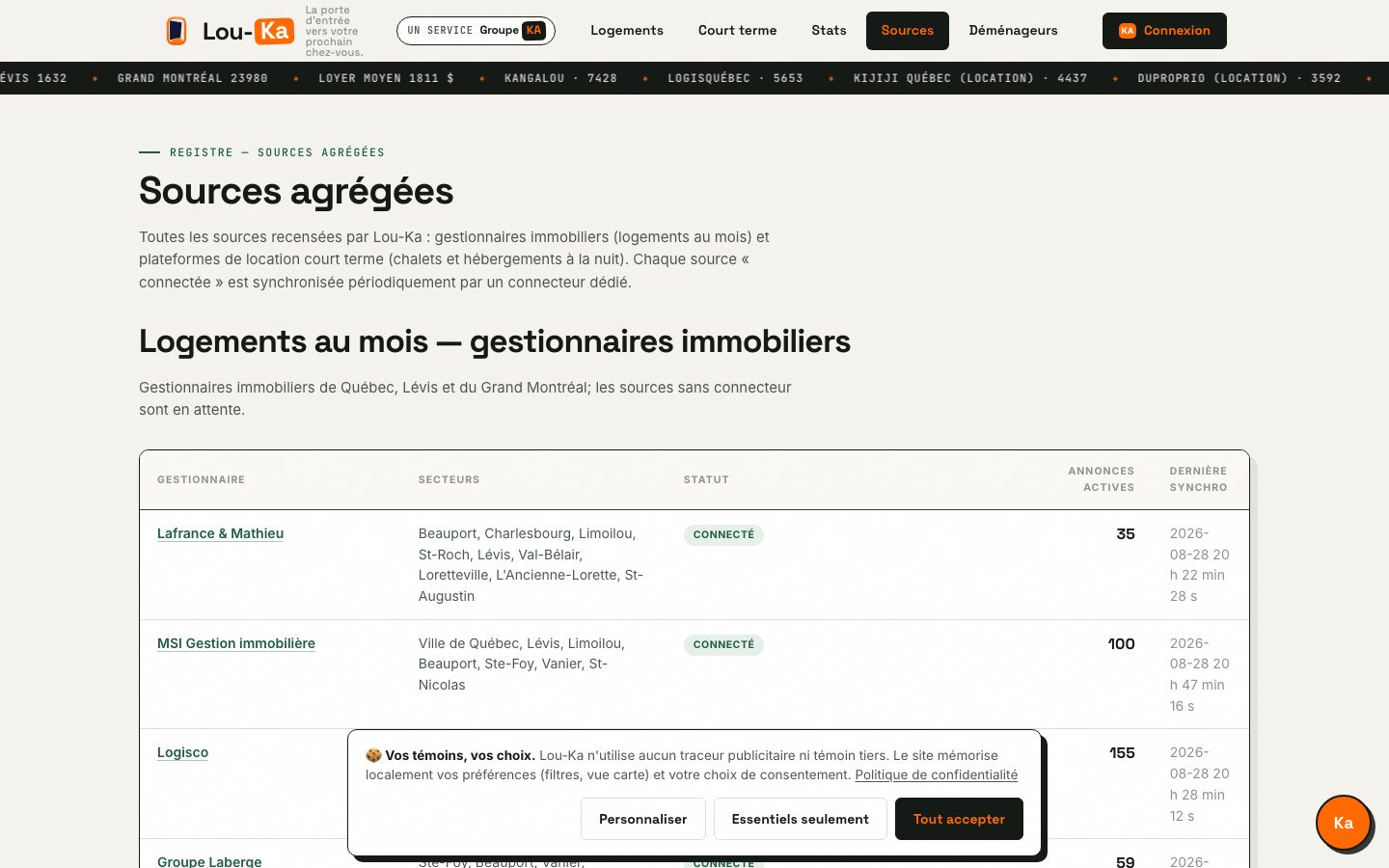
Task: Click the MSI Gestion sync timestamp
Action: coord(1200,674)
